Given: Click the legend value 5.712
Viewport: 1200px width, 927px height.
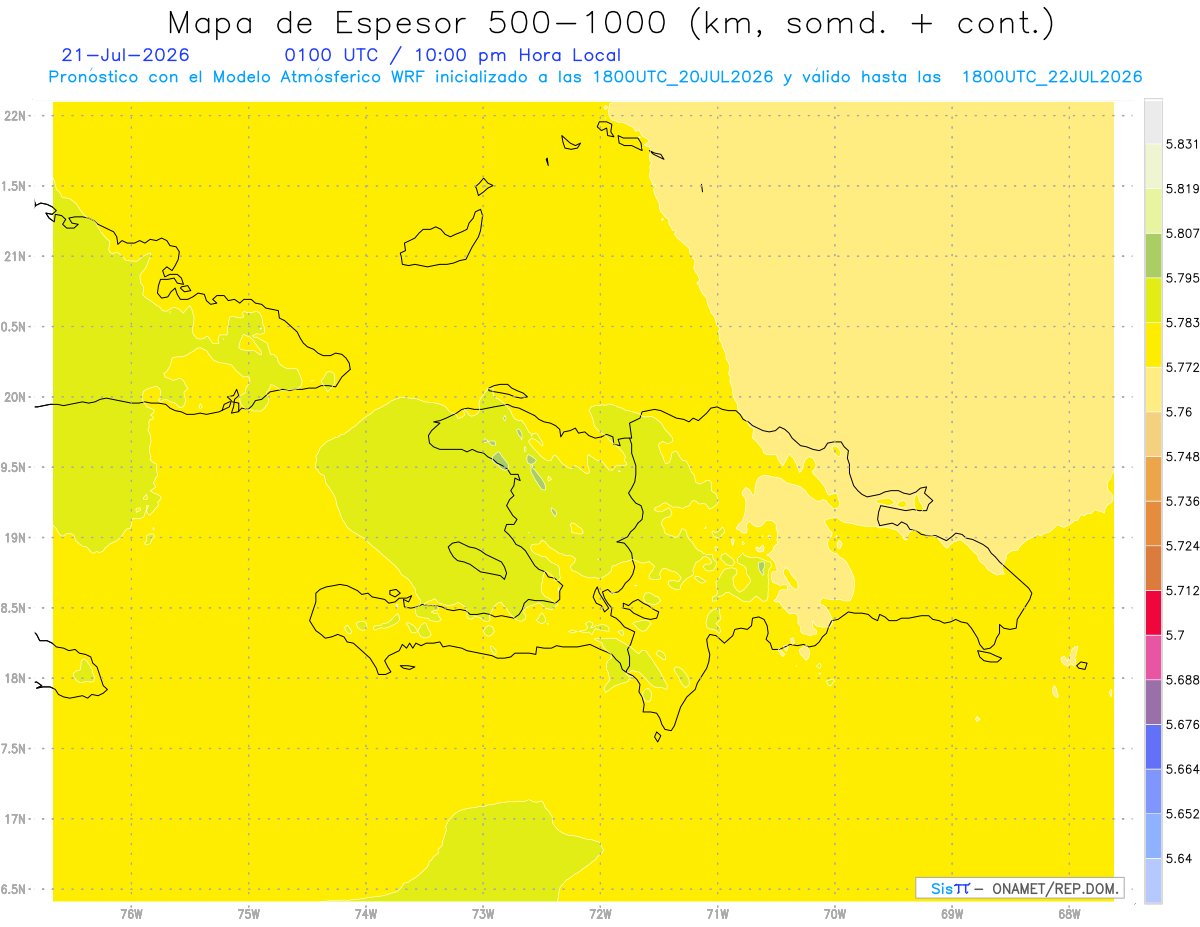Looking at the screenshot, I should click(1182, 590).
